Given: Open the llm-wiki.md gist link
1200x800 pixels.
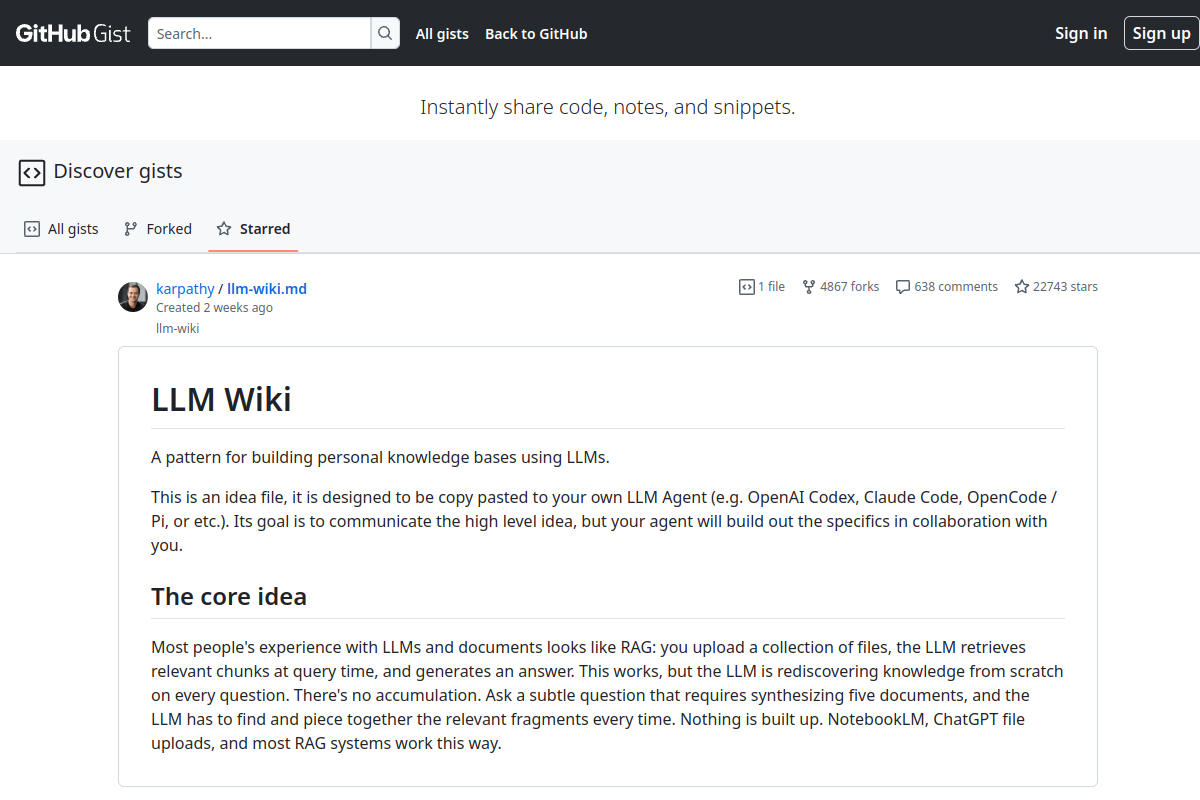Looking at the screenshot, I should (267, 289).
